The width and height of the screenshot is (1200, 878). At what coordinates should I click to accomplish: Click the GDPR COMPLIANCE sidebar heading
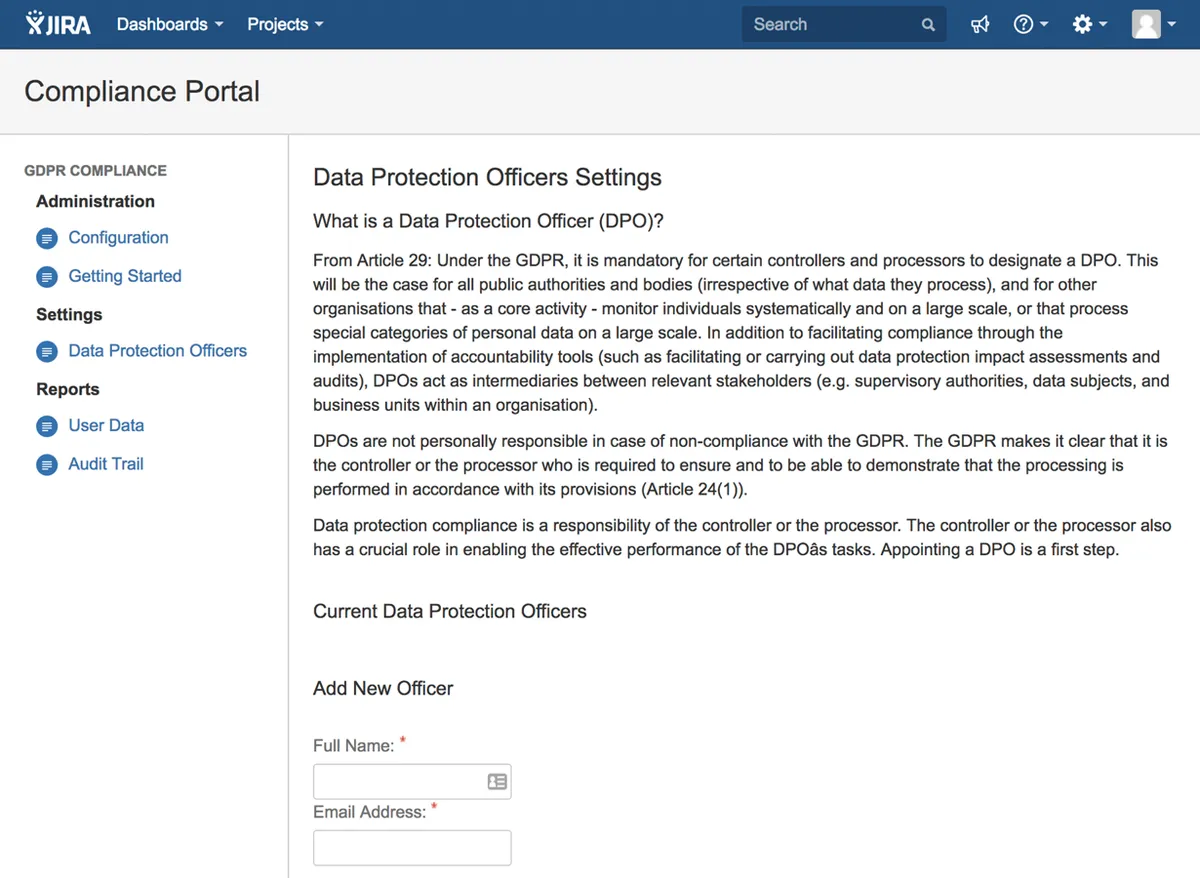[x=95, y=171]
